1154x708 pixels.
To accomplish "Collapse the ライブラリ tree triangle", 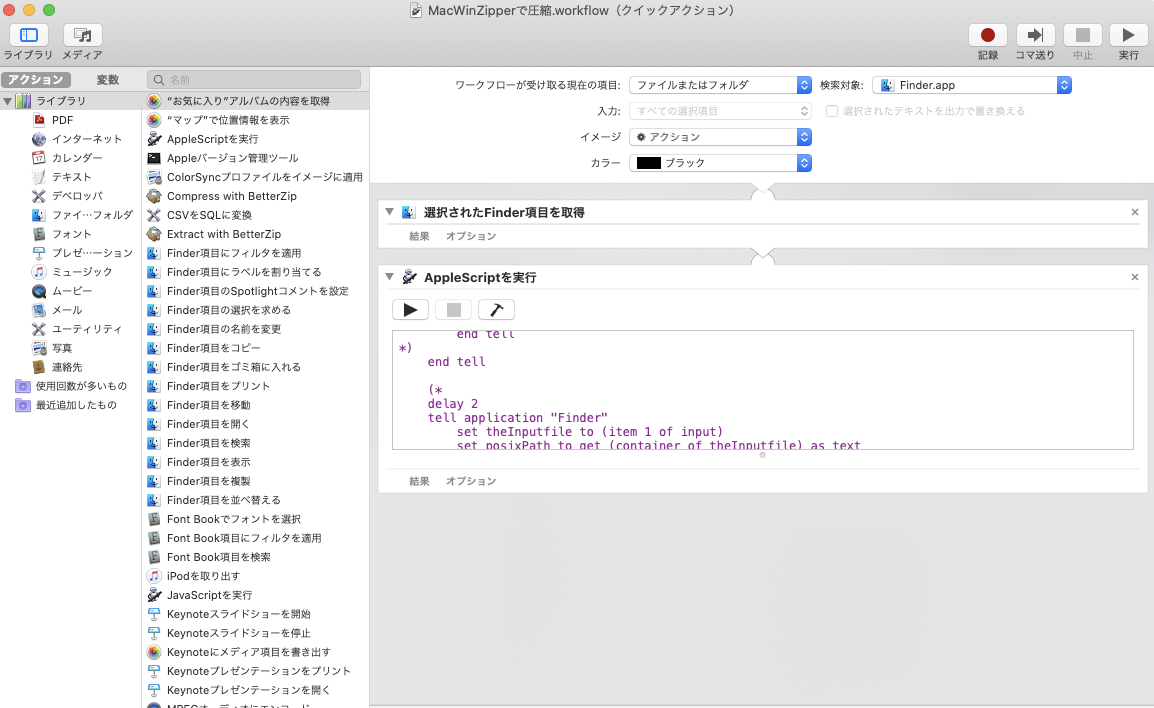I will tap(7, 101).
